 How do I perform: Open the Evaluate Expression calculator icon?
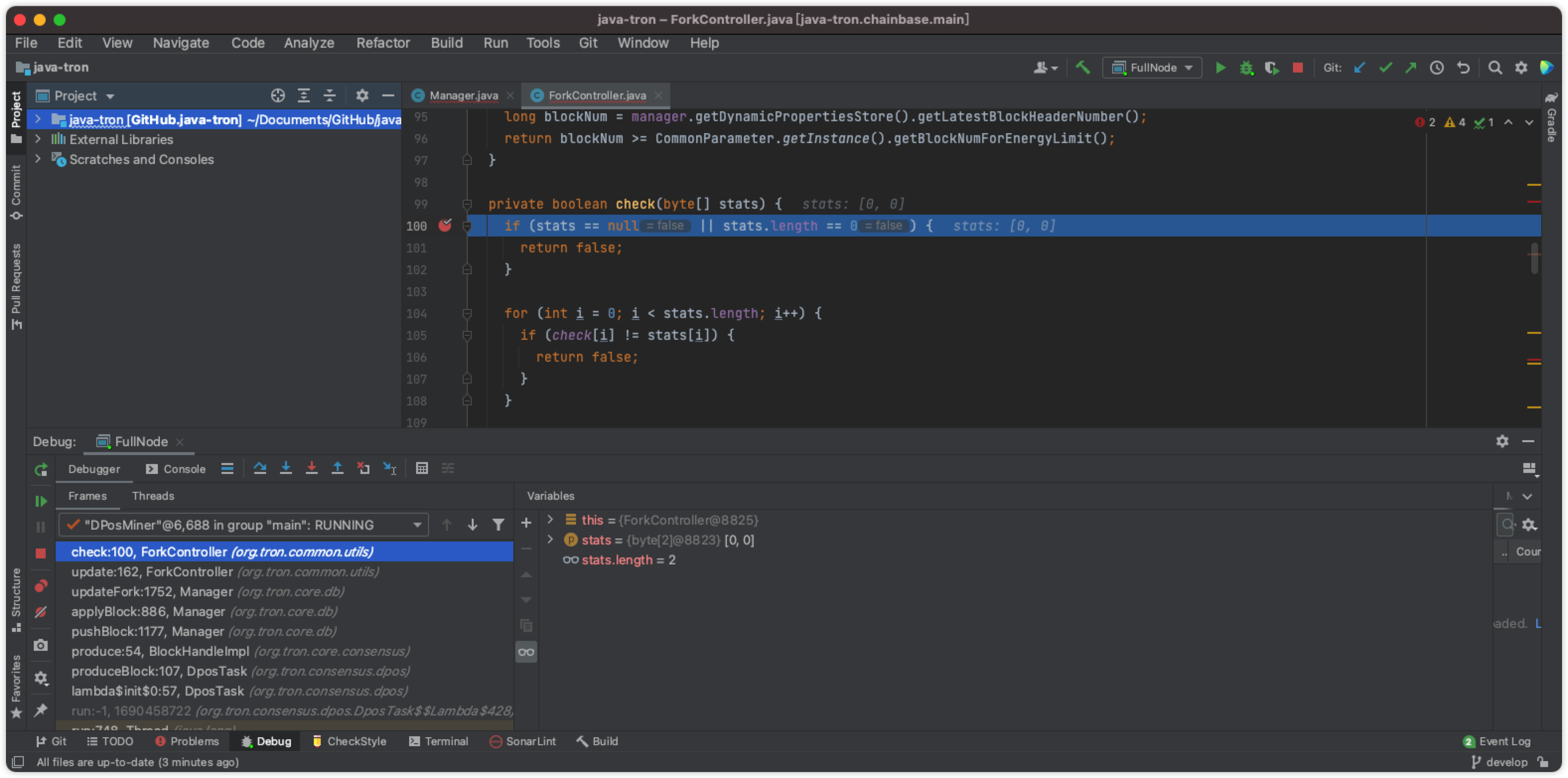pyautogui.click(x=422, y=468)
